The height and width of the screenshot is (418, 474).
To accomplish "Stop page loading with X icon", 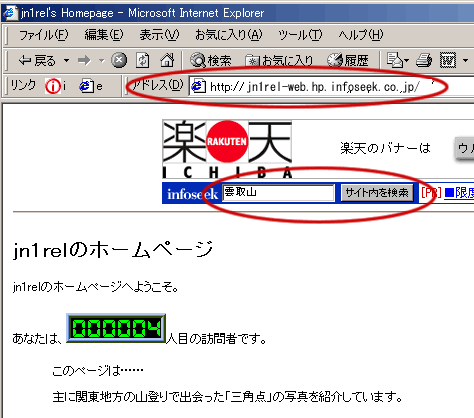I will tap(119, 61).
